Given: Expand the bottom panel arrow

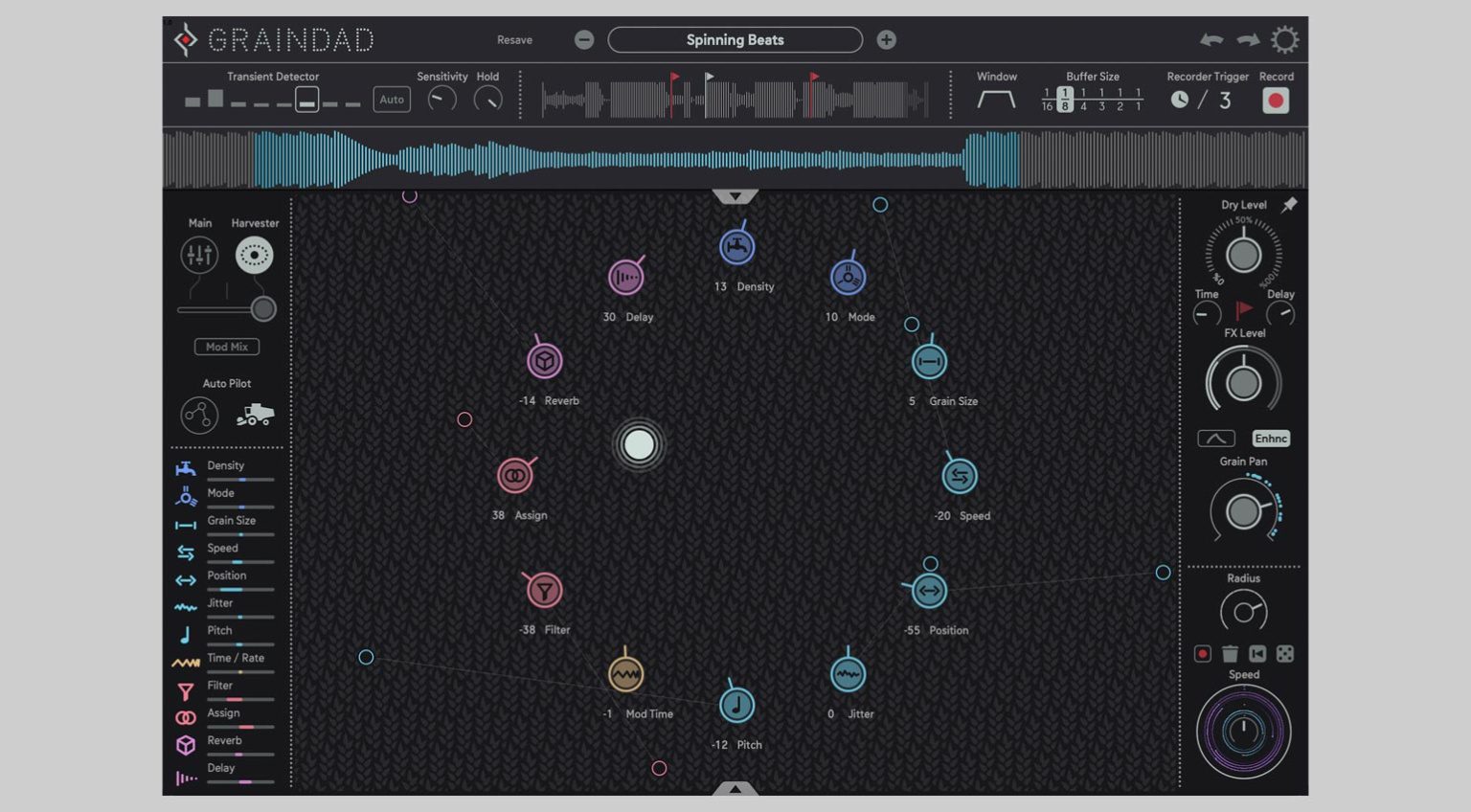Looking at the screenshot, I should (x=735, y=788).
